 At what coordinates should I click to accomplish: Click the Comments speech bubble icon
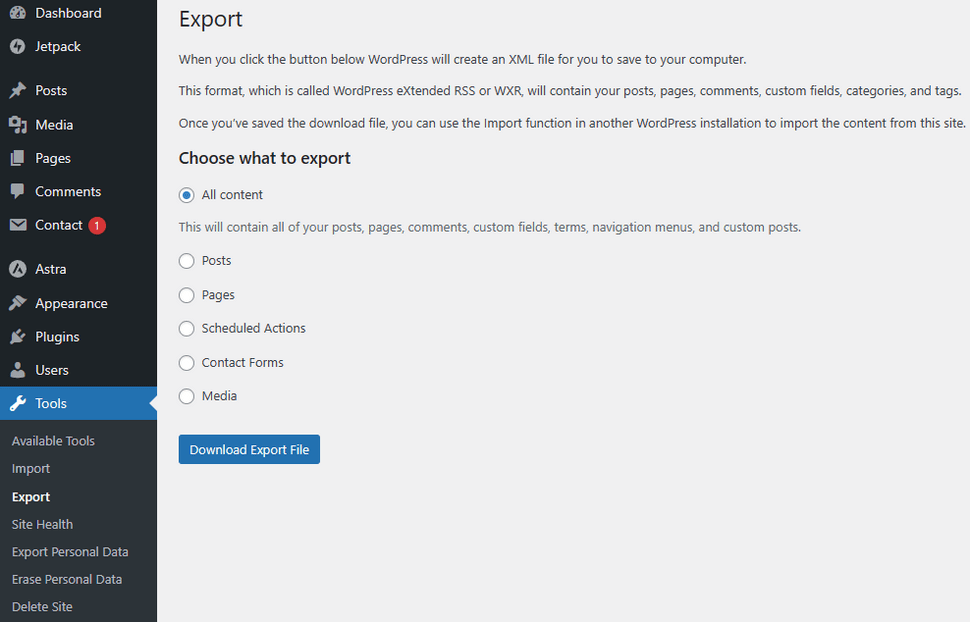click(x=18, y=192)
